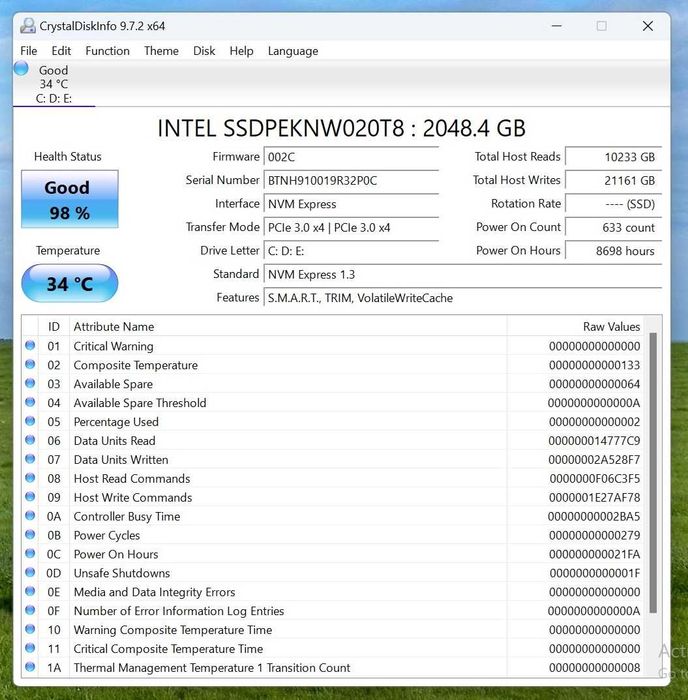Click the ID column header
Viewport: 688px width, 700px height.
pyautogui.click(x=54, y=327)
